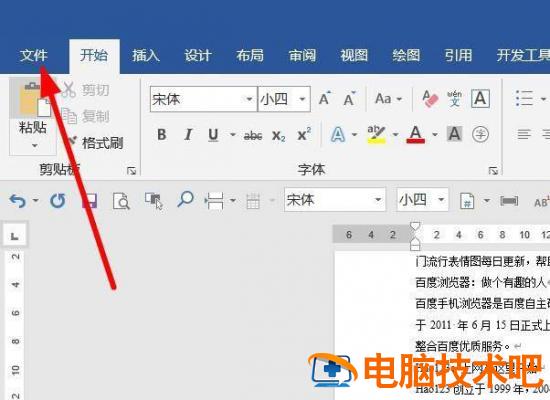The width and height of the screenshot is (550, 400).
Task: Decrease font size with shrink icon
Action: coord(349,99)
